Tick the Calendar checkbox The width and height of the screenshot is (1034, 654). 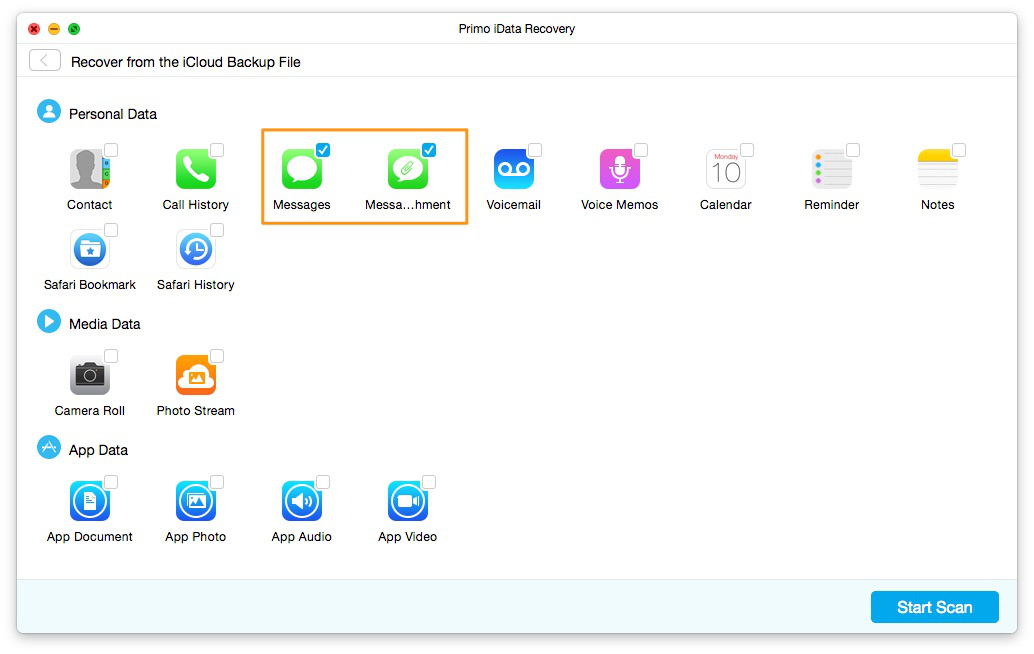point(746,150)
